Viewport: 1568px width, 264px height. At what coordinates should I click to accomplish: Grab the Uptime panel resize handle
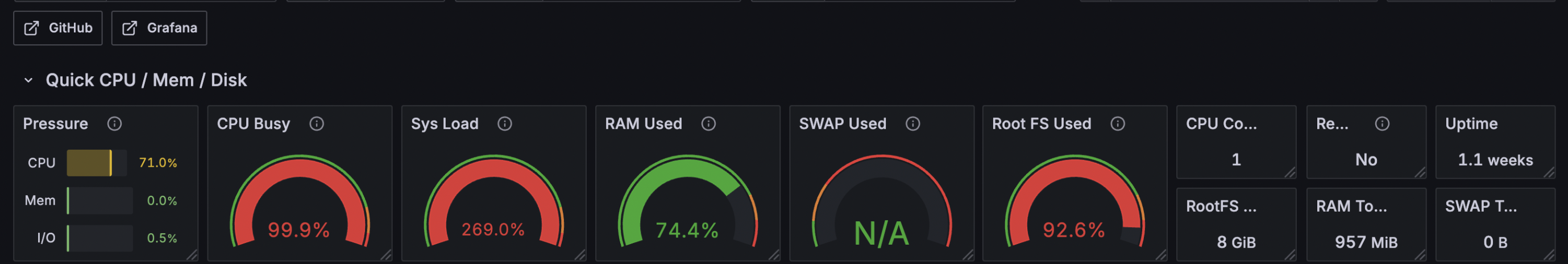(x=1550, y=172)
